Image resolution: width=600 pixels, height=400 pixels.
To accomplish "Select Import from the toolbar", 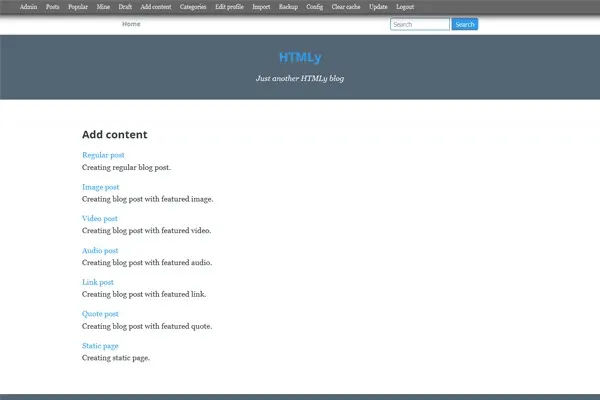I will (x=261, y=6).
